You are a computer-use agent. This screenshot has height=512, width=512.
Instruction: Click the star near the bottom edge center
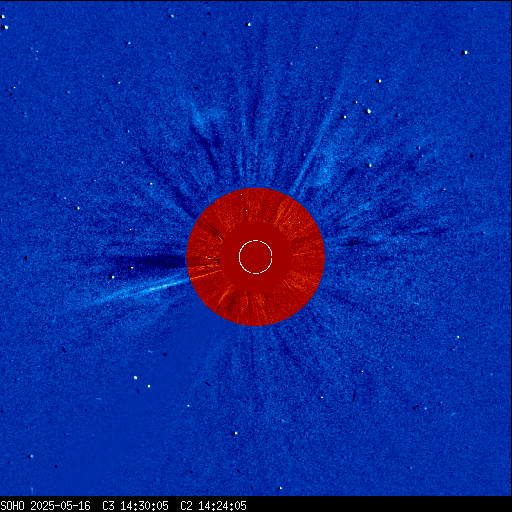pyautogui.click(x=280, y=488)
